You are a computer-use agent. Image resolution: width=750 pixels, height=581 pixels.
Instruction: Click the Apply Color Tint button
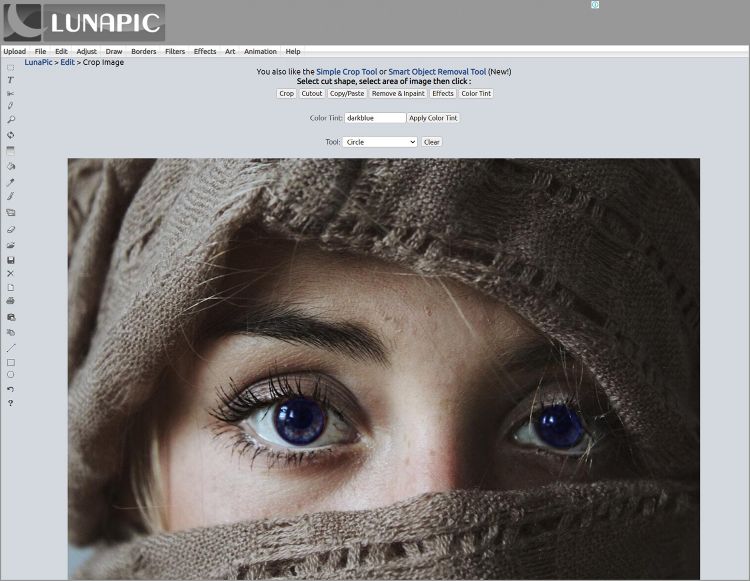(433, 118)
